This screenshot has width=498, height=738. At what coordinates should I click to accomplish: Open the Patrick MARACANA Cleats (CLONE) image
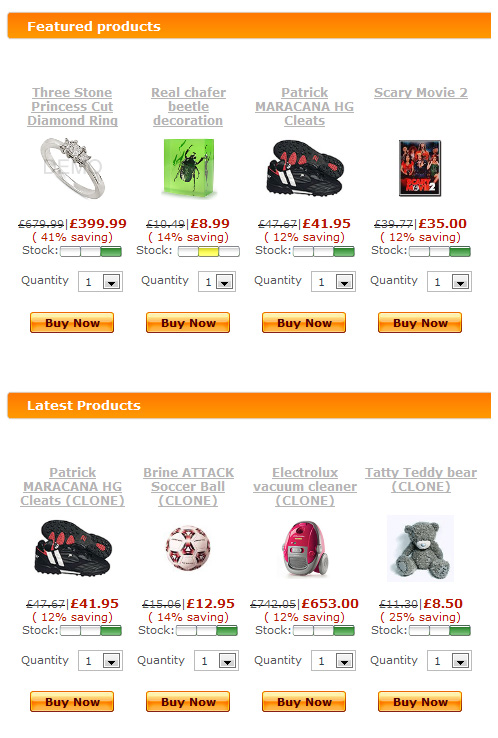pyautogui.click(x=72, y=548)
